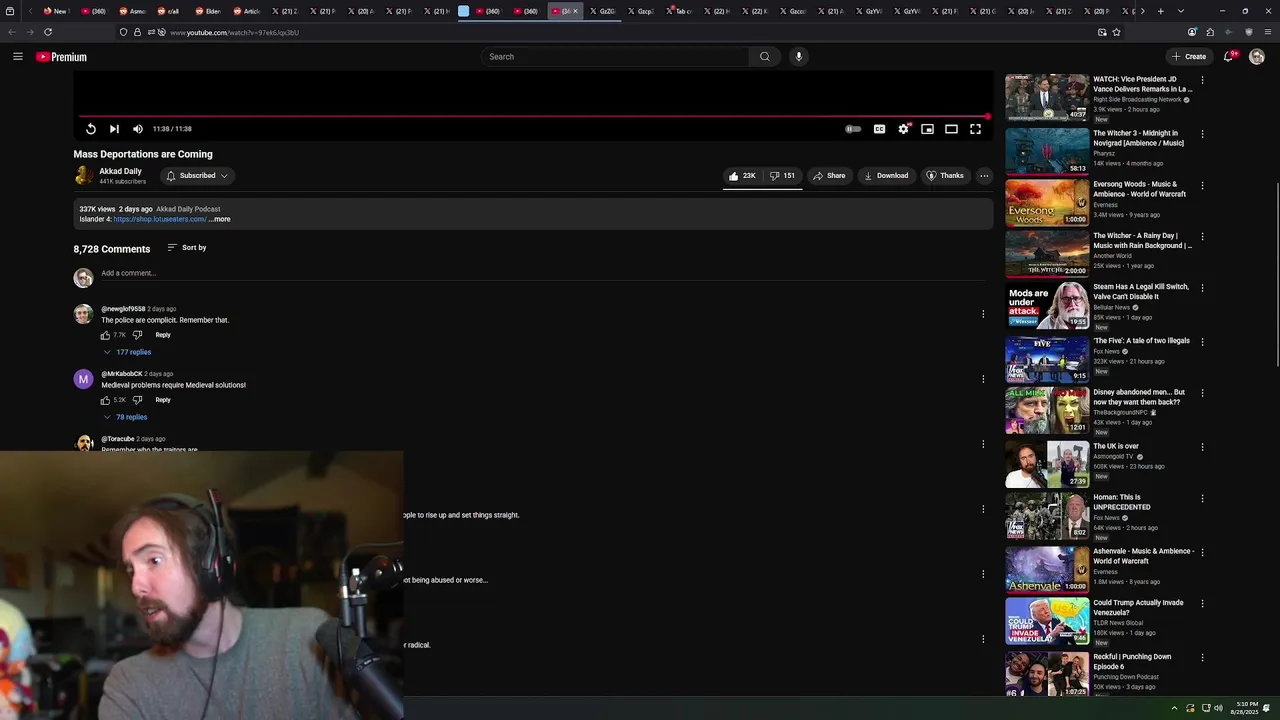Toggle closed captions CC button

[879, 129]
